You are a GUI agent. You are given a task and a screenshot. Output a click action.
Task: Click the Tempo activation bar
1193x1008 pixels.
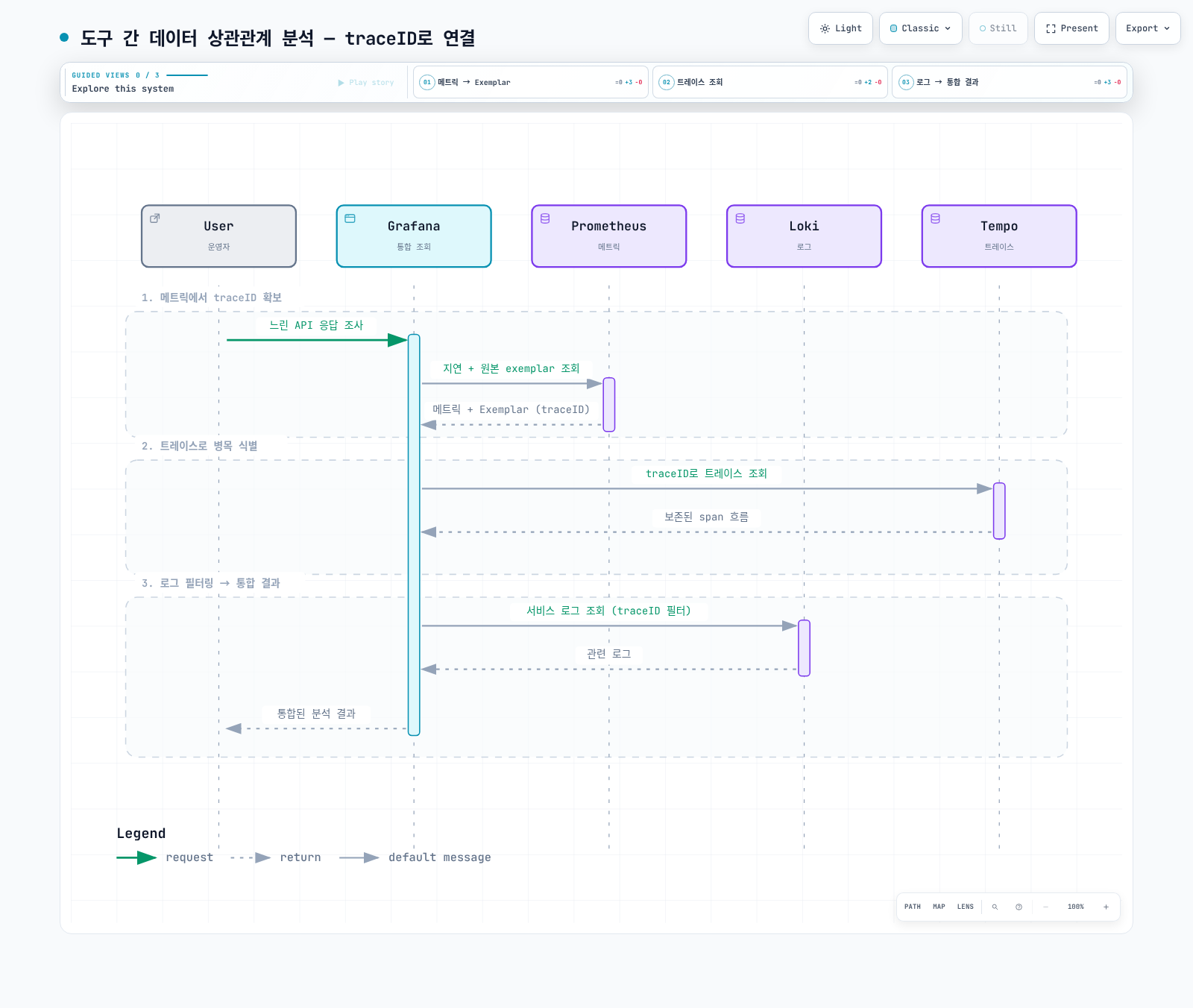(999, 511)
